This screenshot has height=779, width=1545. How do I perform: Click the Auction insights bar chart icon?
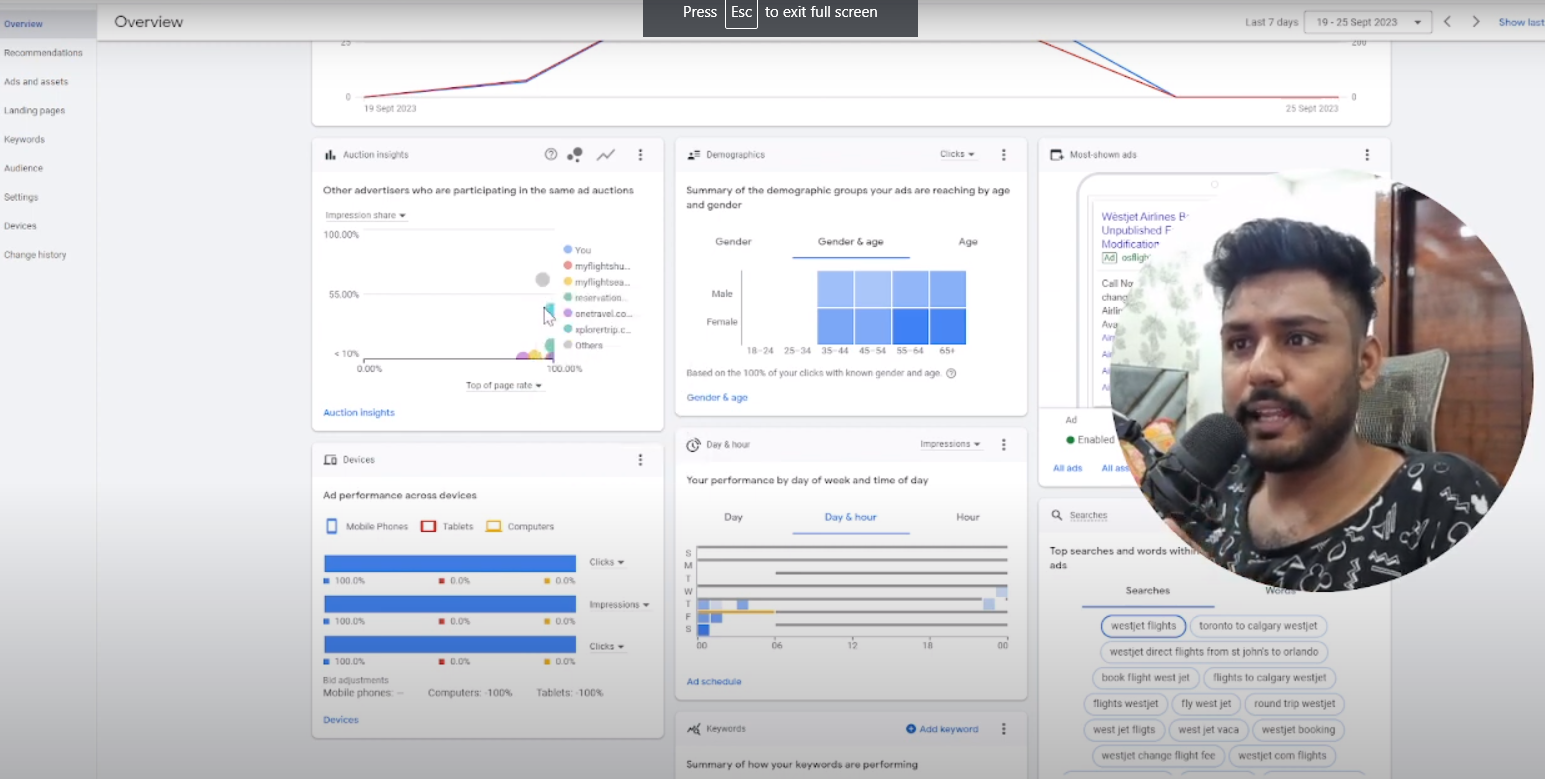coord(330,155)
